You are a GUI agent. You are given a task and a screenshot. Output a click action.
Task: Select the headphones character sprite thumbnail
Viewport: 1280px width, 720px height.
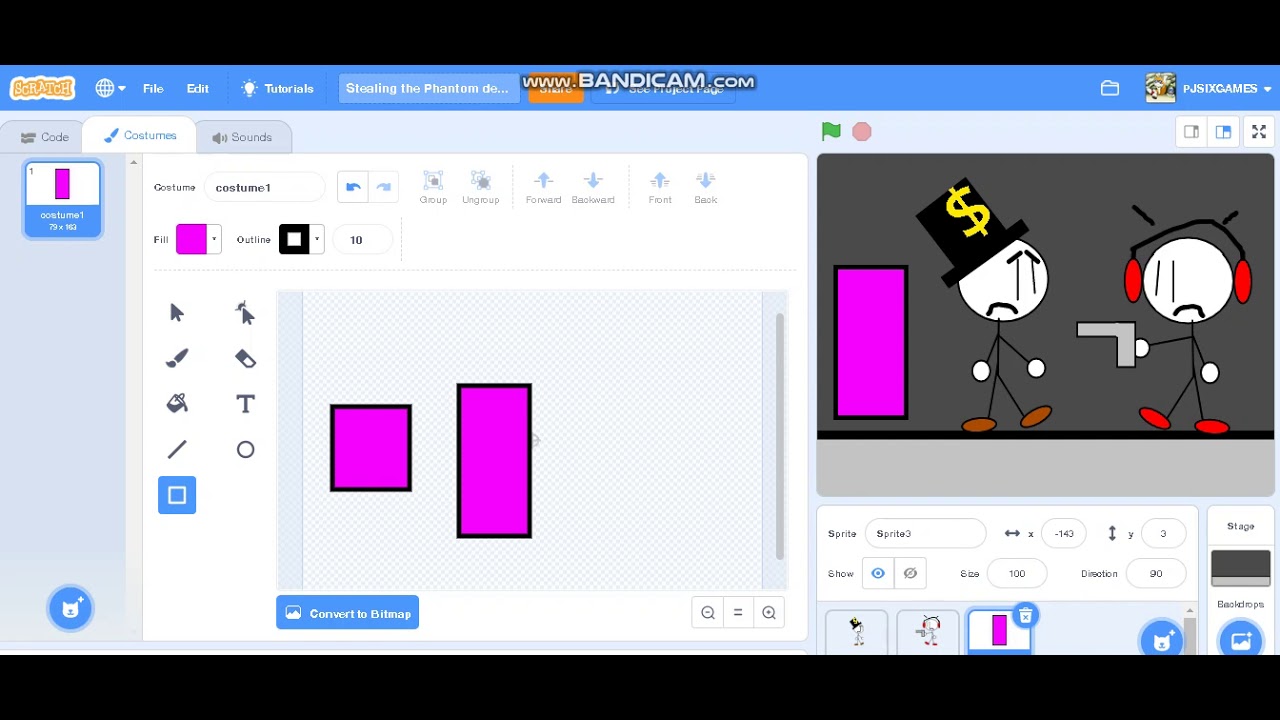click(929, 632)
